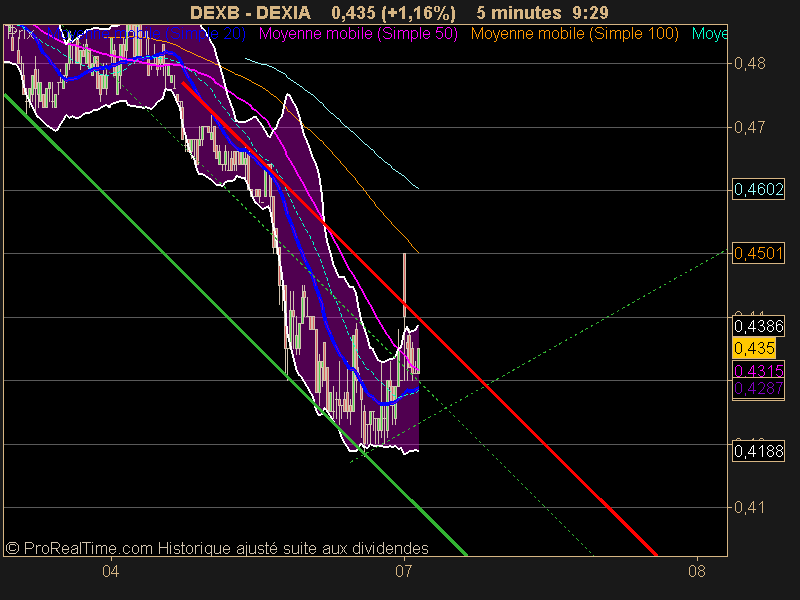Click the 0,435 (+1,16%) price in title
The height and width of the screenshot is (600, 800).
(x=393, y=13)
